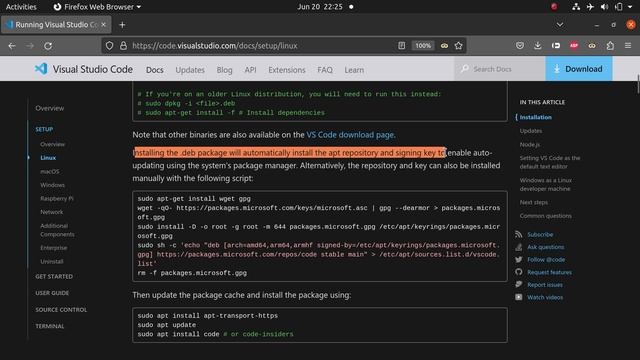Expand the SOURCE CONTROL sidebar section
This screenshot has width=640, height=360.
(x=61, y=310)
